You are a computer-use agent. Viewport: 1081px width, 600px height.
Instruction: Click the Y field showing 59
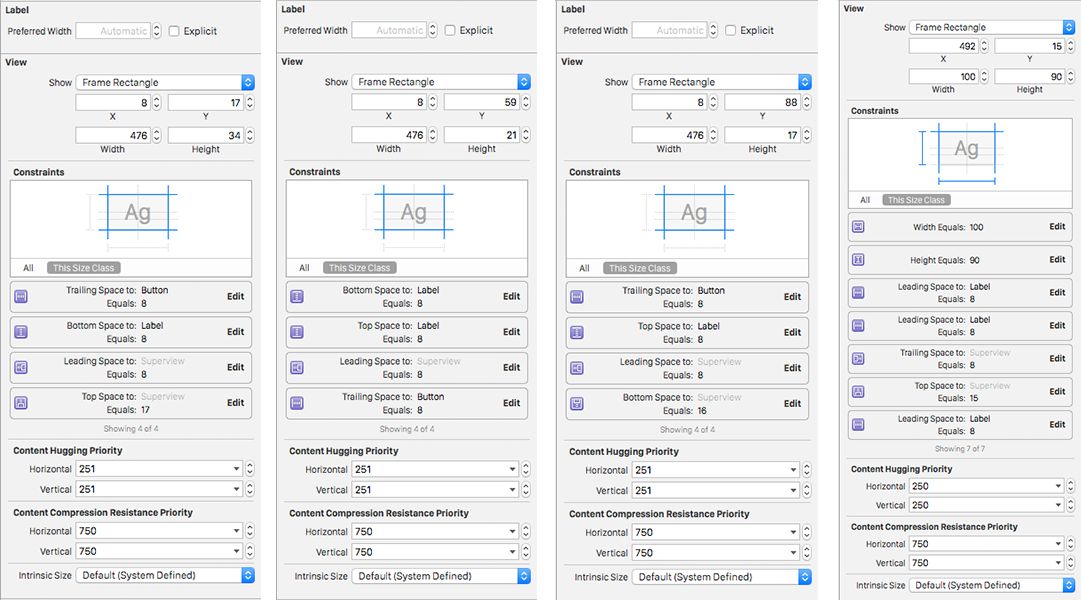pos(481,102)
